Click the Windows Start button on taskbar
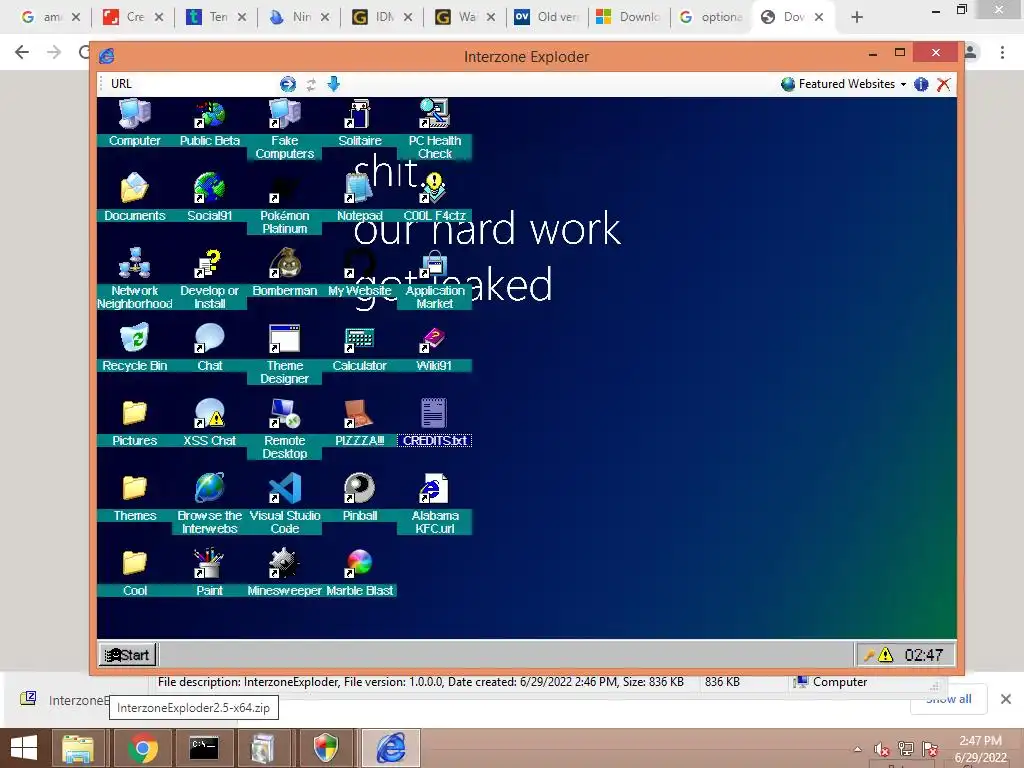This screenshot has width=1024, height=768. point(24,748)
